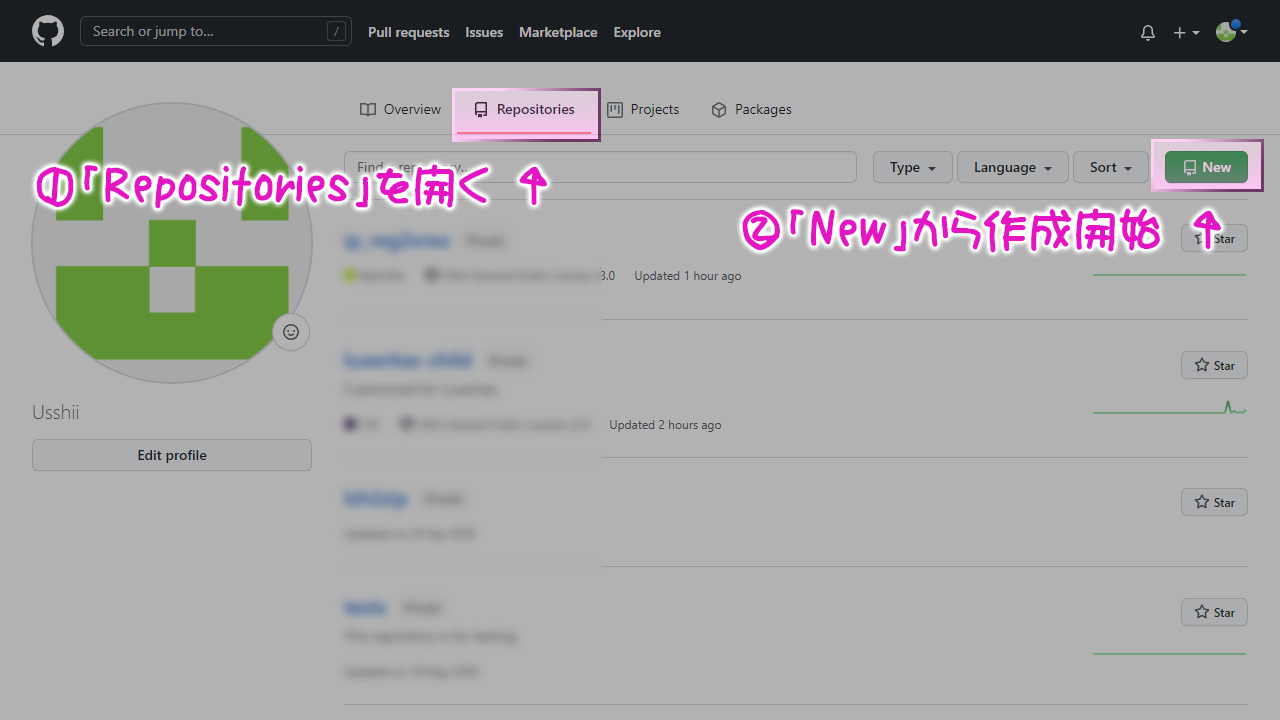Click the username text 'Usshii'
This screenshot has height=720, width=1280.
56,413
